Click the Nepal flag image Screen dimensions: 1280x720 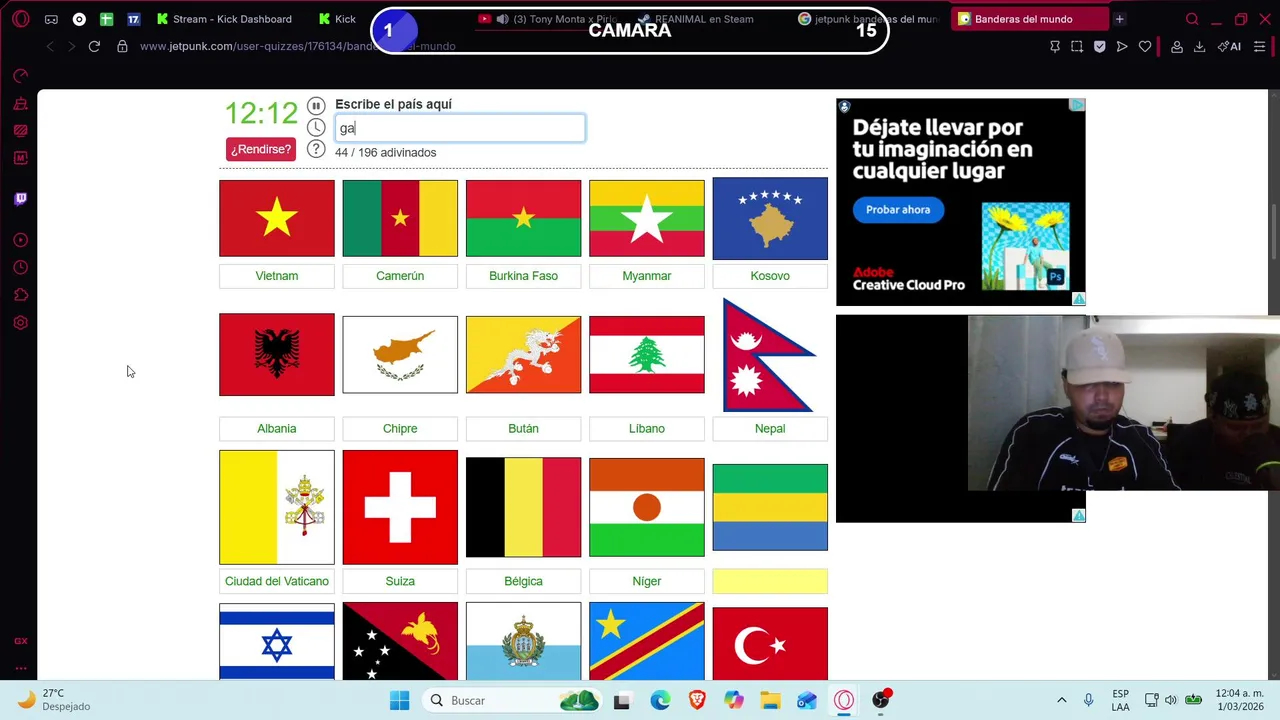point(768,355)
